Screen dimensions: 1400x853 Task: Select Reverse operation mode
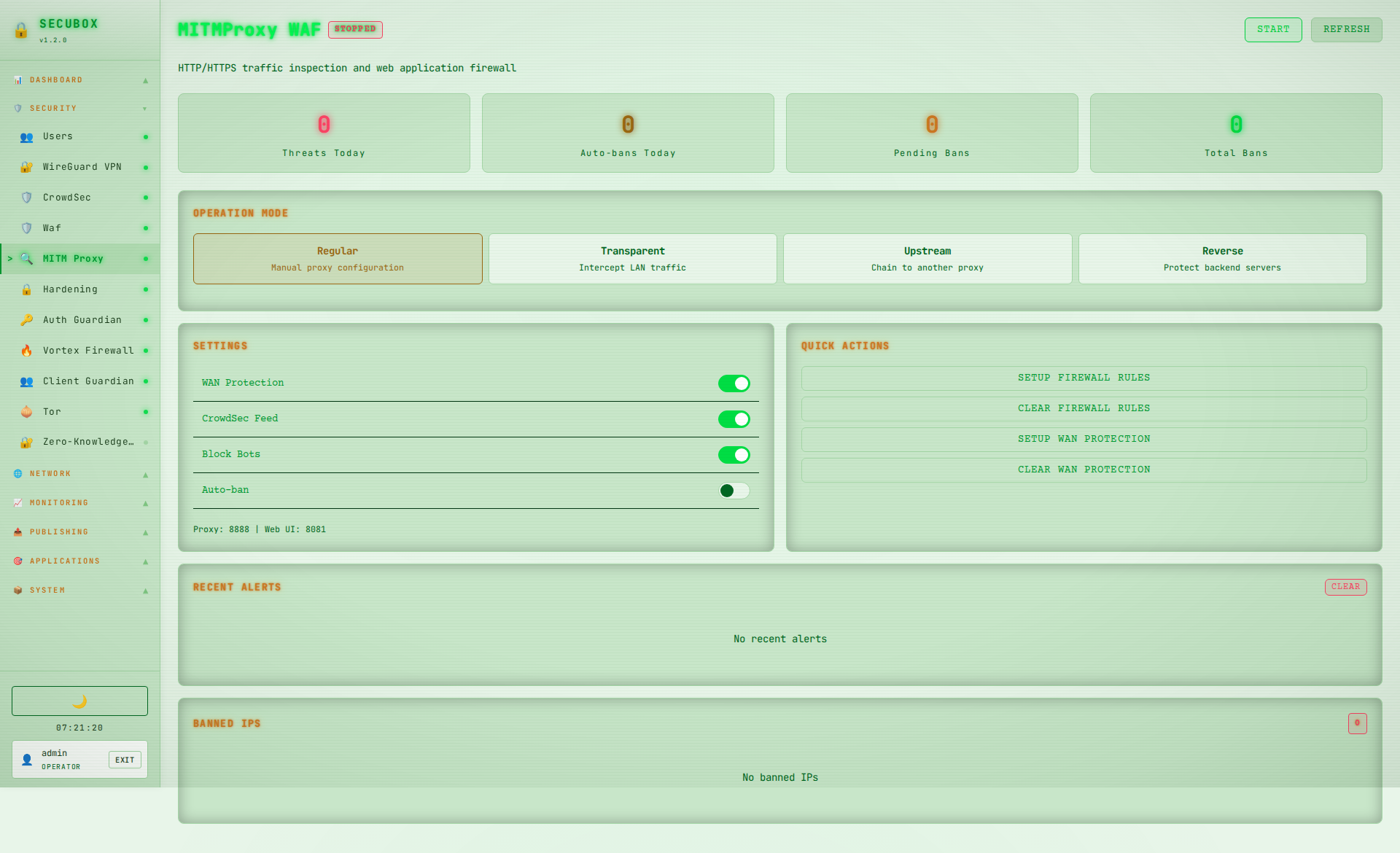point(1222,259)
